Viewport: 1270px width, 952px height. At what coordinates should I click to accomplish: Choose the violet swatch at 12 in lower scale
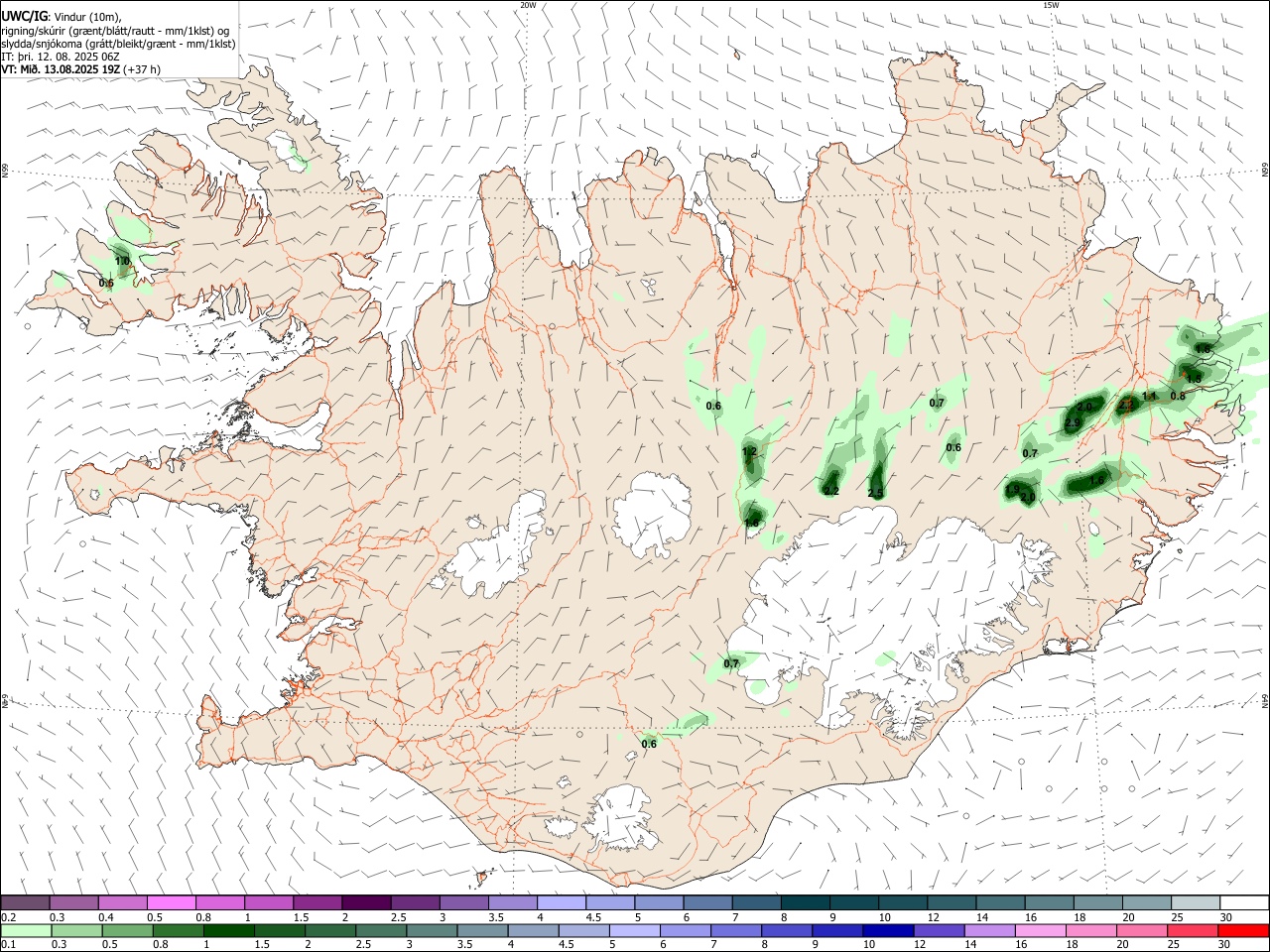(938, 930)
